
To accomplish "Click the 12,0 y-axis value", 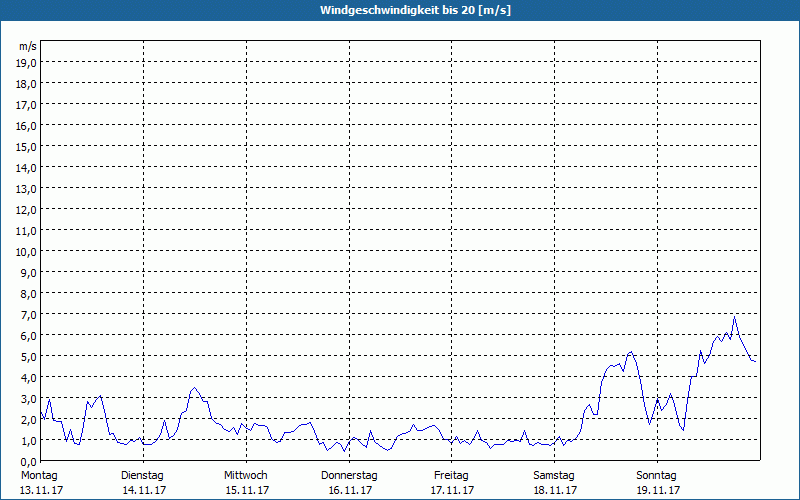I will pyautogui.click(x=27, y=210).
